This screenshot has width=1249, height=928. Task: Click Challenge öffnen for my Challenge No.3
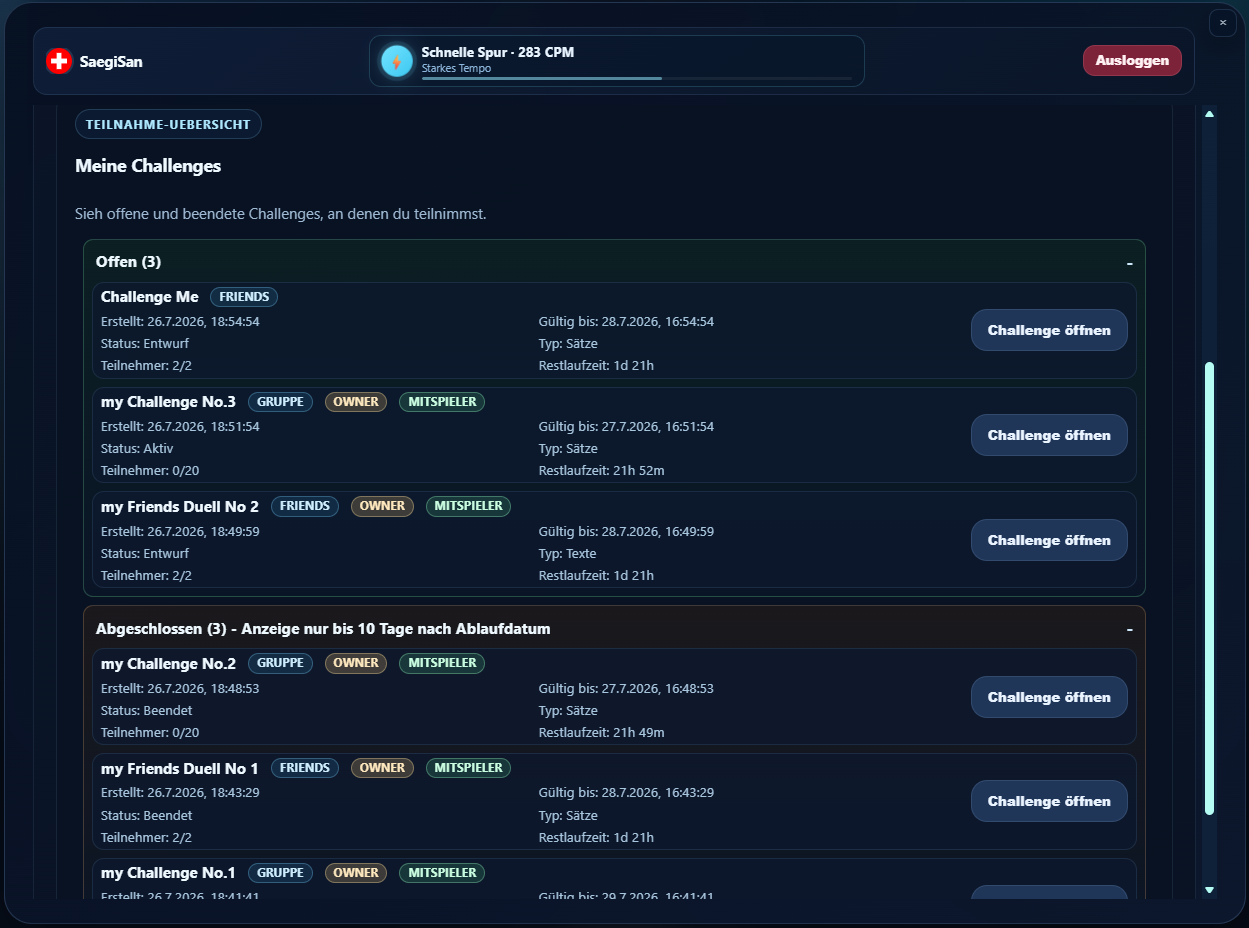point(1049,435)
